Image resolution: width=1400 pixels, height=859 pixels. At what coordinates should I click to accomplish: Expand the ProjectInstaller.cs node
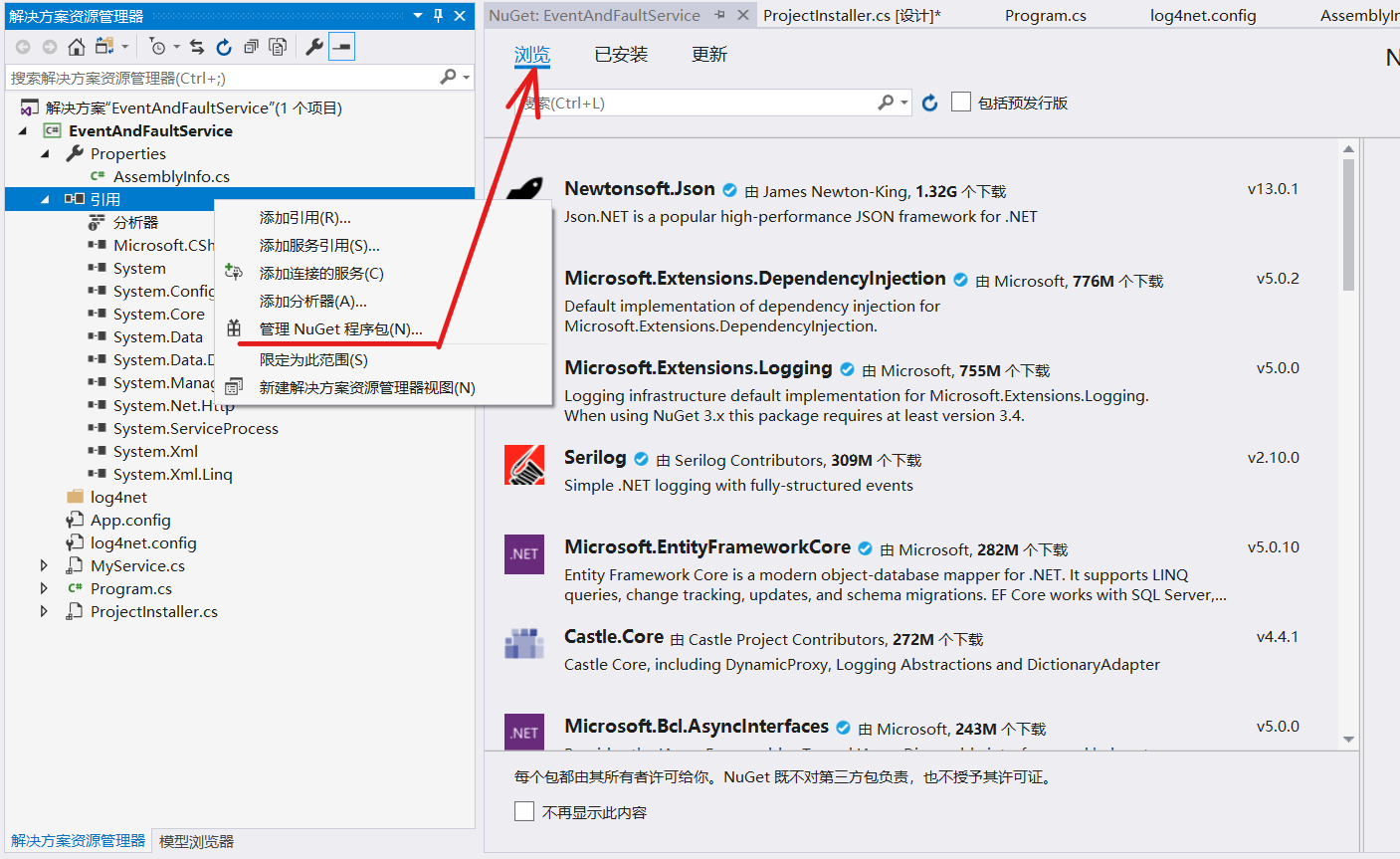(44, 611)
